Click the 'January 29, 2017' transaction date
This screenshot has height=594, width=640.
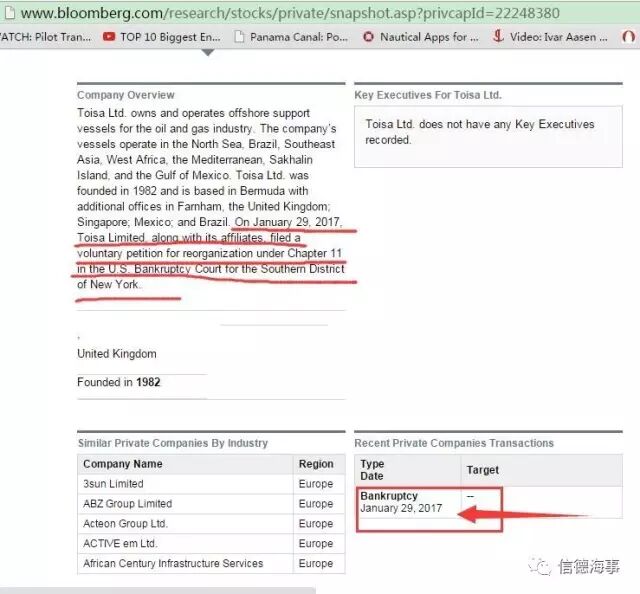401,508
